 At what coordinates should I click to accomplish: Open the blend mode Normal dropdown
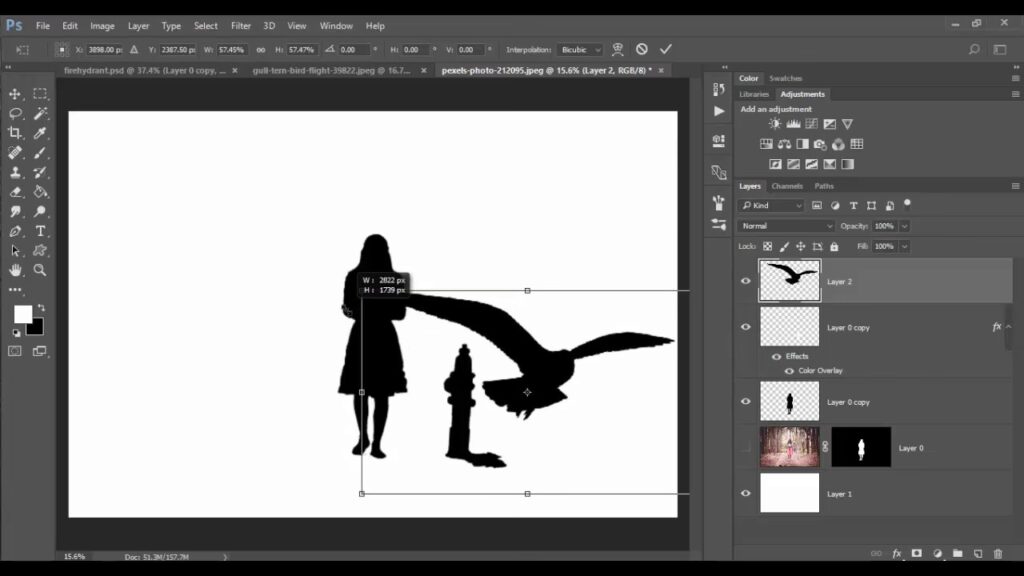785,226
